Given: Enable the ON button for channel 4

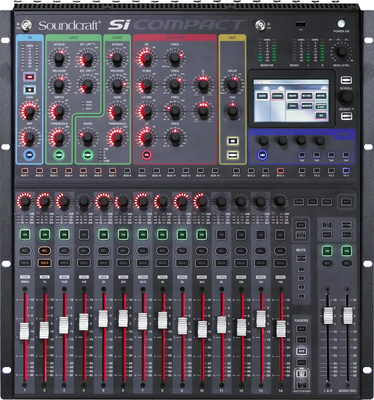Looking at the screenshot, I should [x=84, y=234].
